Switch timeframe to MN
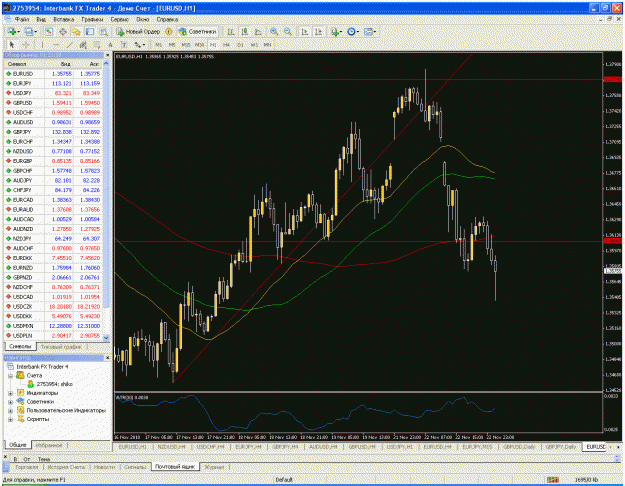625x486 pixels. pyautogui.click(x=267, y=45)
